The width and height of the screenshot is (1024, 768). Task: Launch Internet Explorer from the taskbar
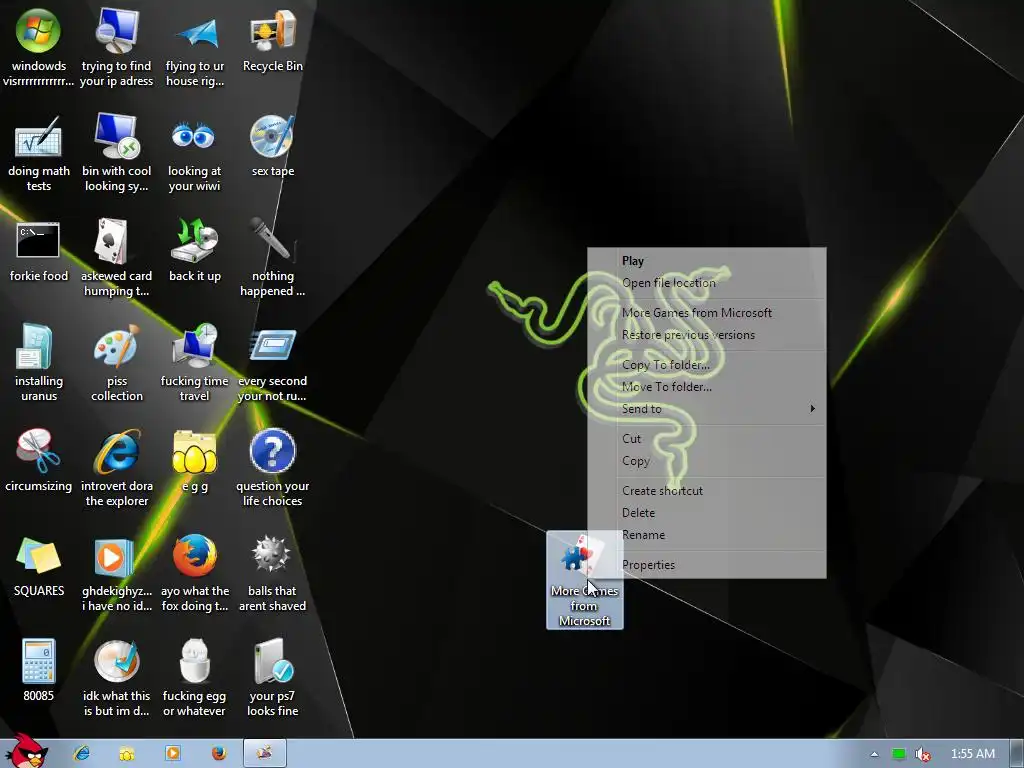[82, 753]
